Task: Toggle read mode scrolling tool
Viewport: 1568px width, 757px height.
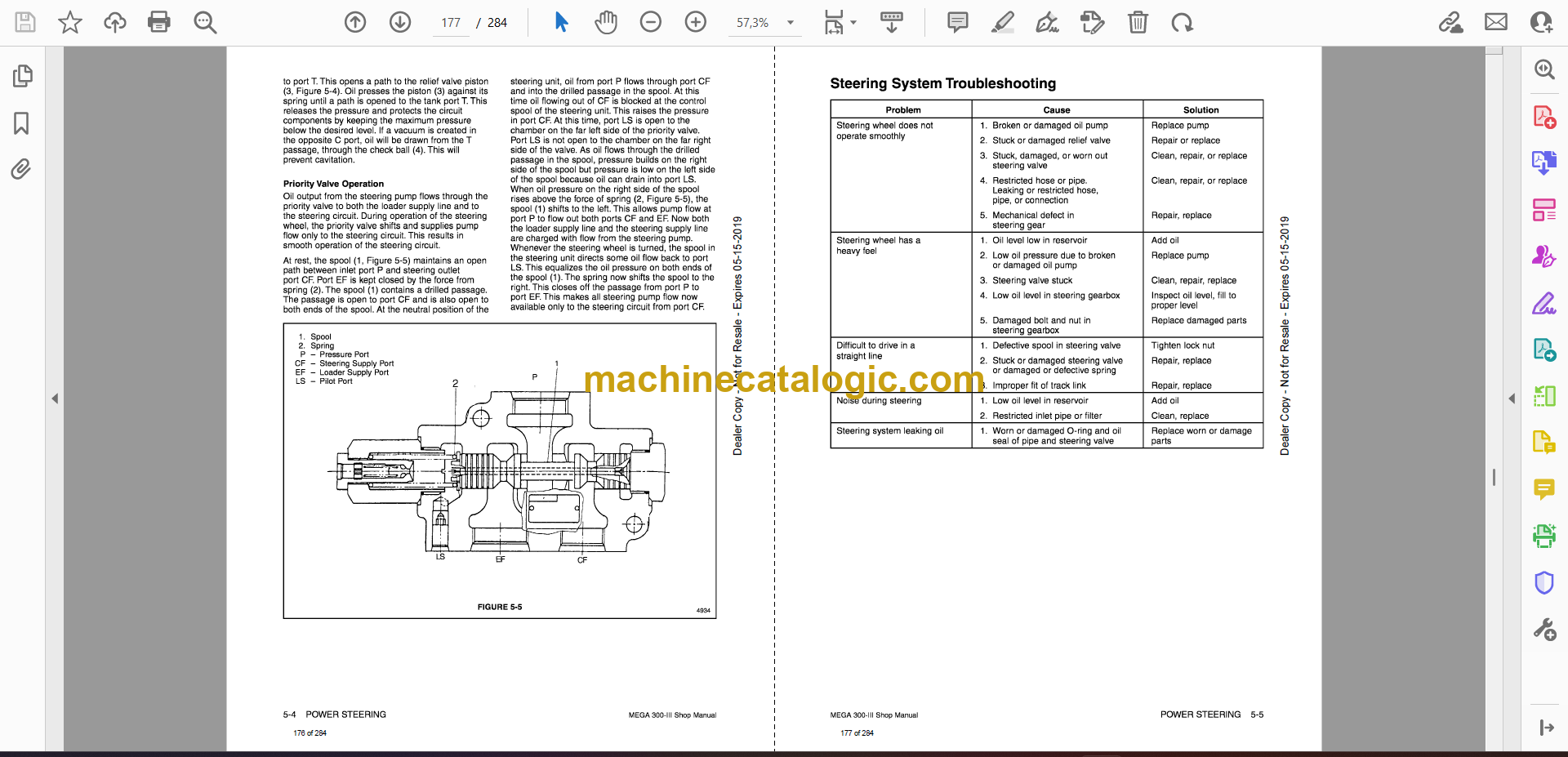Action: coord(892,22)
